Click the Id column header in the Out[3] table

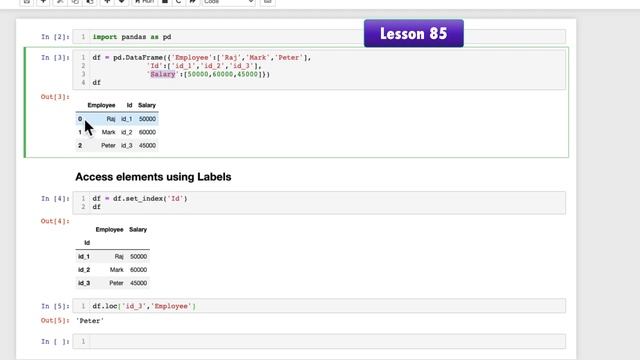[x=129, y=105]
